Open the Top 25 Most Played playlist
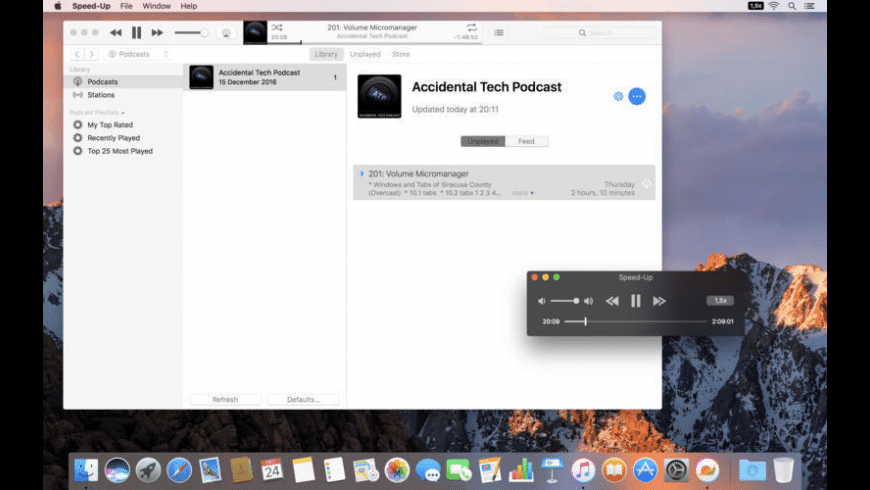The width and height of the screenshot is (870, 490). pos(120,151)
